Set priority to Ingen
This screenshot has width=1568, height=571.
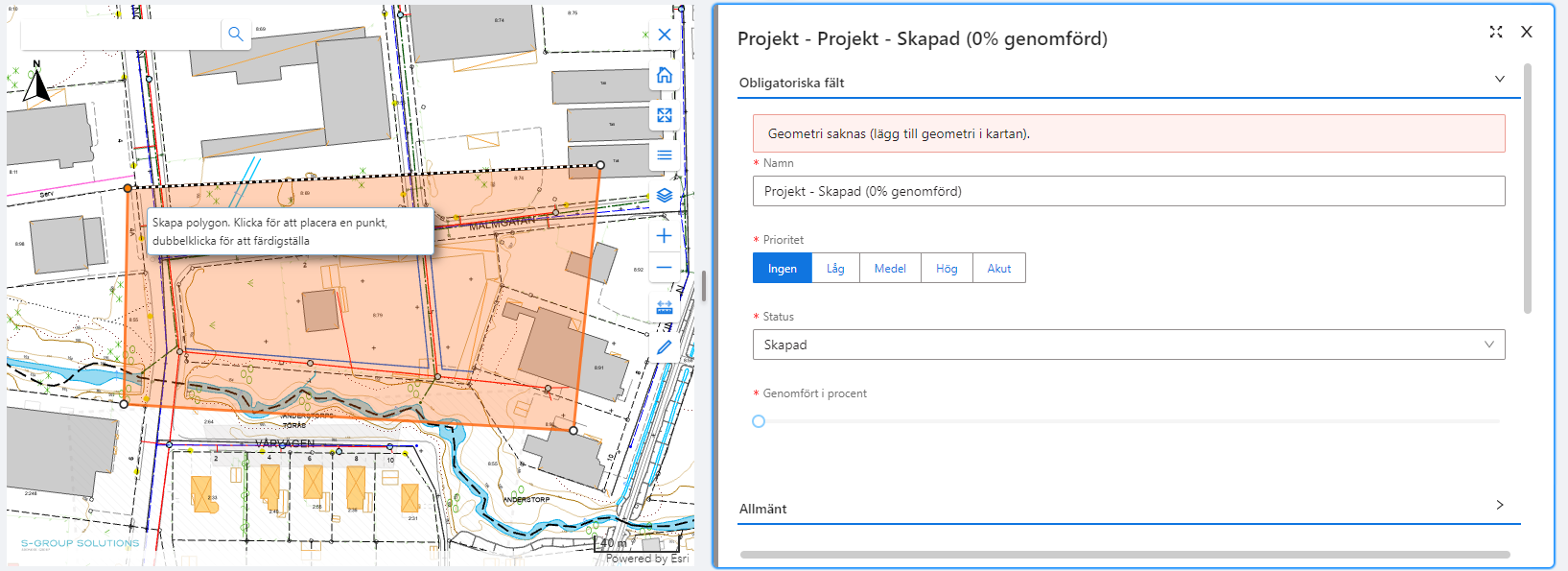[x=782, y=269]
